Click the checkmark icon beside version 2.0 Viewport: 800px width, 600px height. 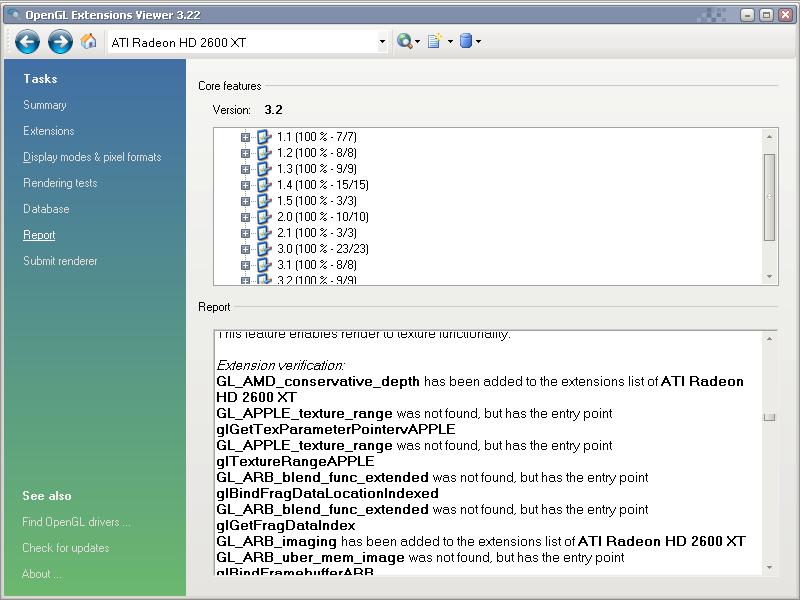(x=264, y=217)
